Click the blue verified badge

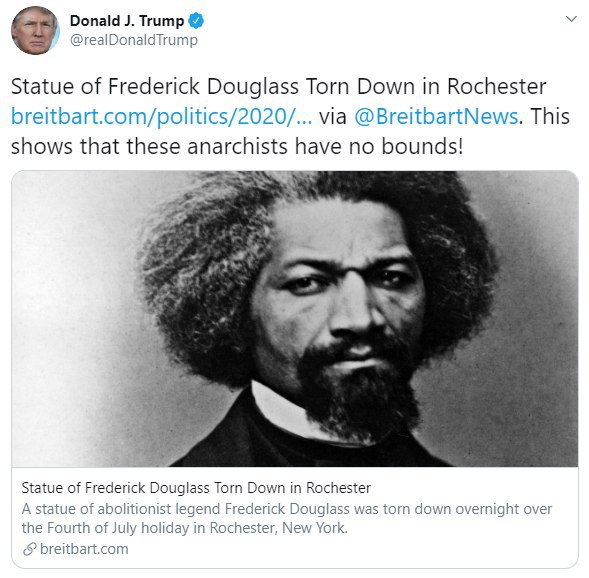(x=196, y=21)
